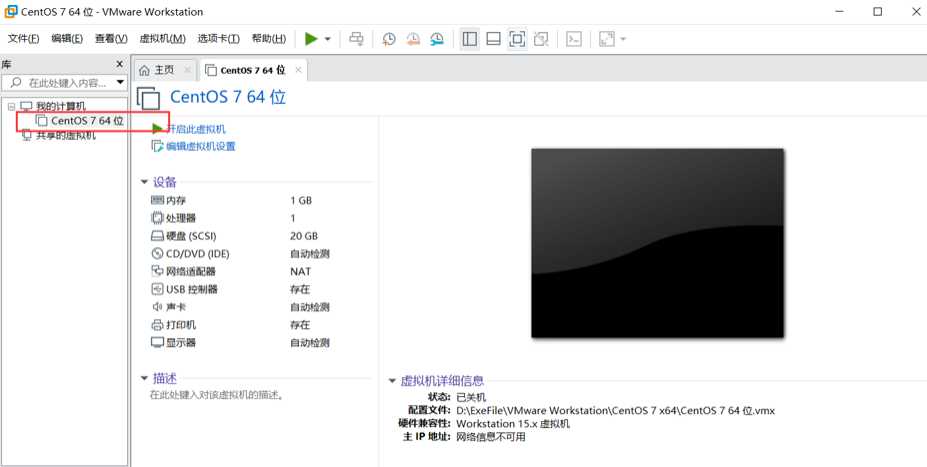Click the VMware icon in title bar
Image resolution: width=927 pixels, height=467 pixels.
(x=11, y=11)
